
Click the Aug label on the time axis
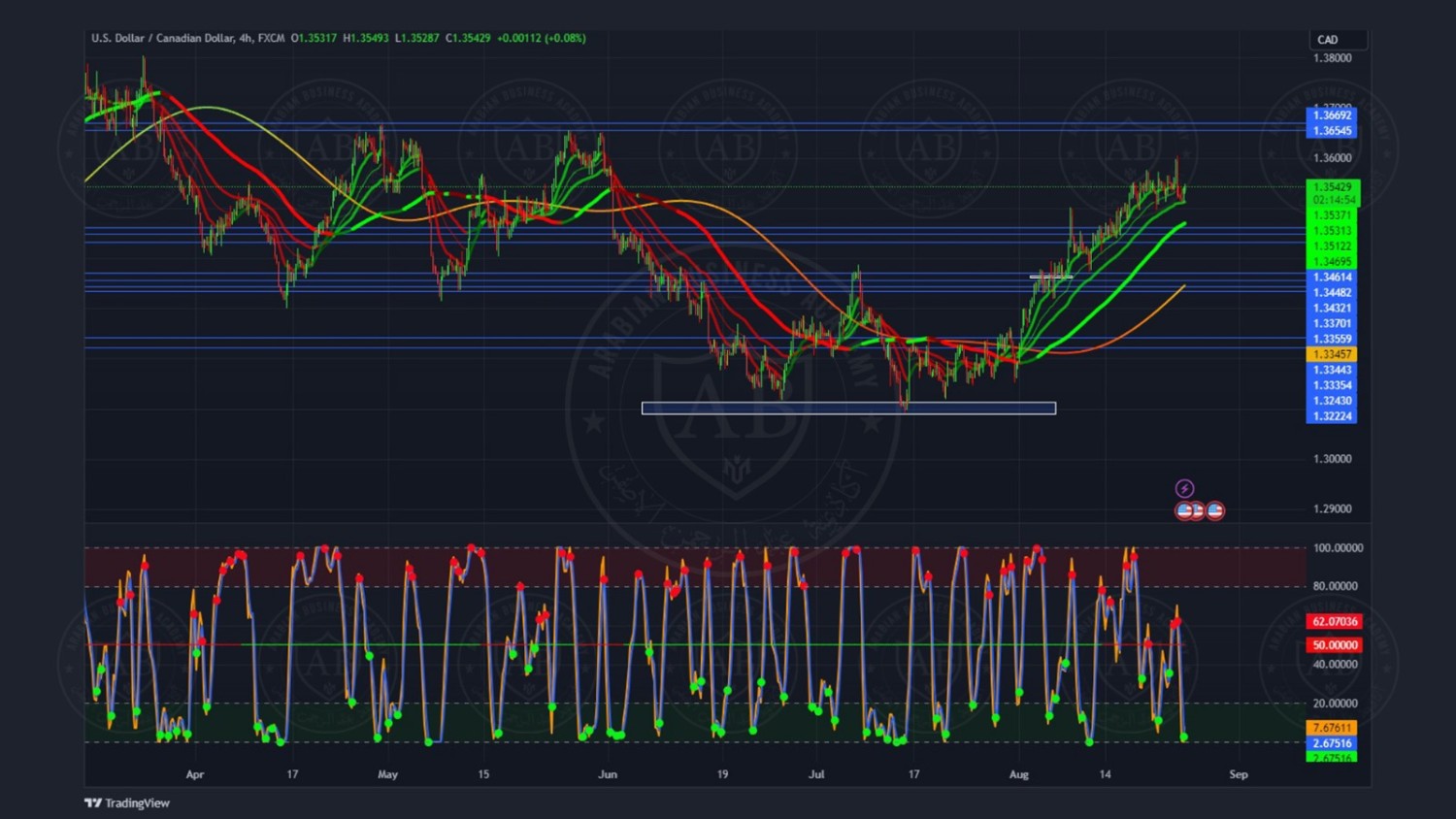(x=1018, y=774)
